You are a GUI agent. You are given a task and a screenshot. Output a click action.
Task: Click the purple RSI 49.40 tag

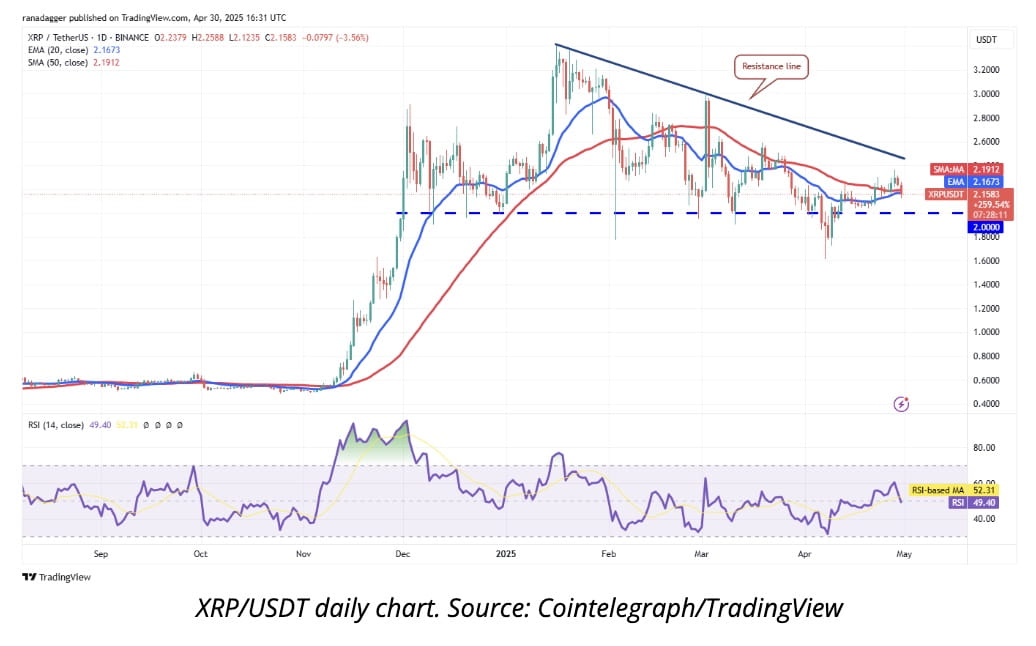click(973, 503)
